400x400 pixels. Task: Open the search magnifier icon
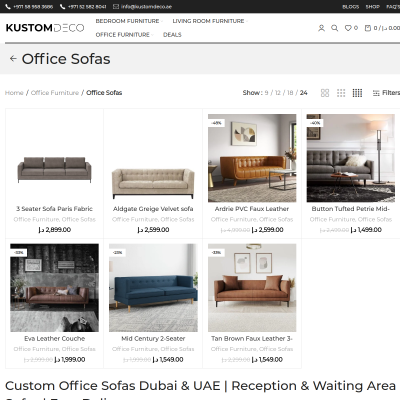click(x=334, y=28)
